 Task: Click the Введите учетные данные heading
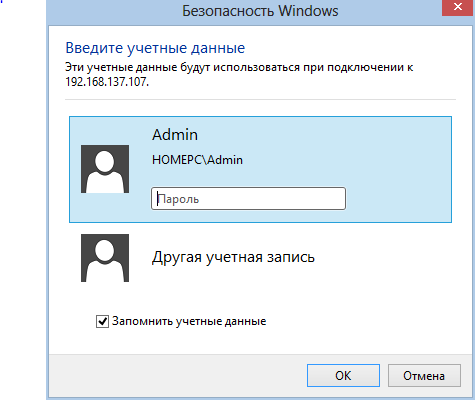(x=155, y=48)
